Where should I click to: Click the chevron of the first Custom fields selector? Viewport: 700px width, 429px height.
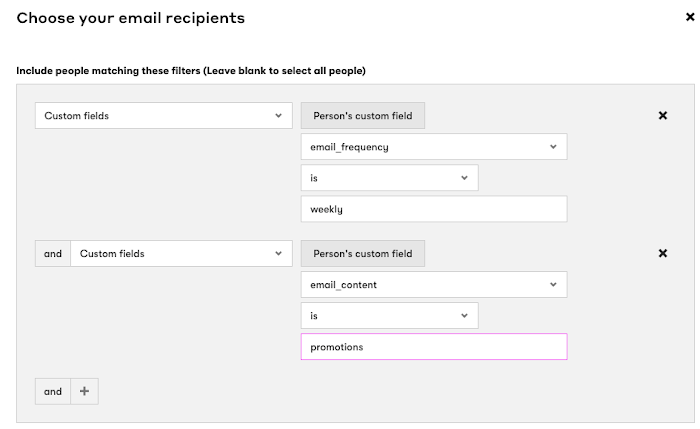[279, 116]
